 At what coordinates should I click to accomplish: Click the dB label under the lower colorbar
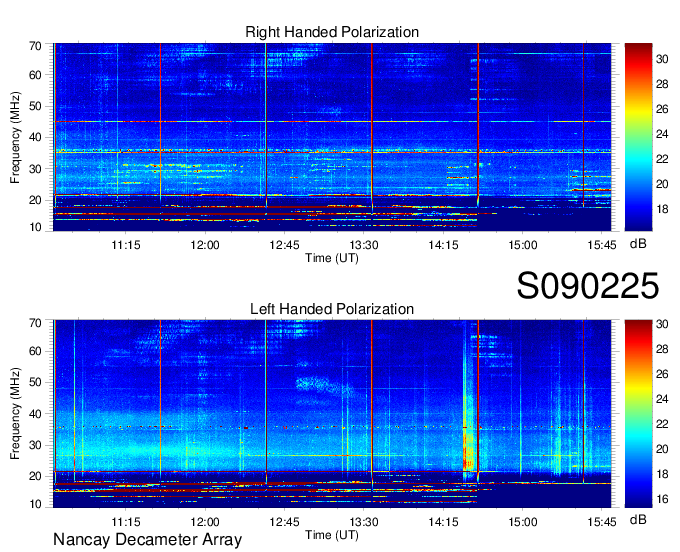638,519
